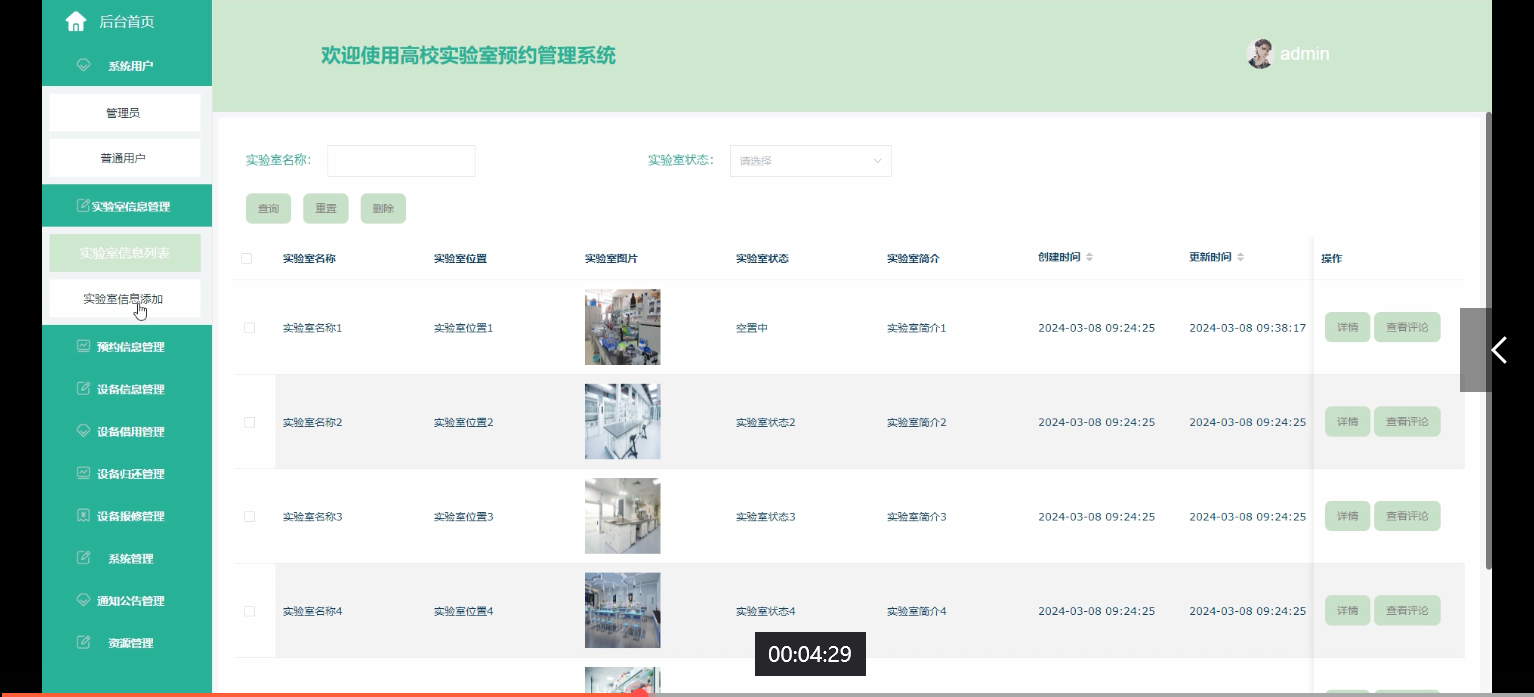Expand the 系统管理 menu section
This screenshot has height=697, width=1534.
127,559
